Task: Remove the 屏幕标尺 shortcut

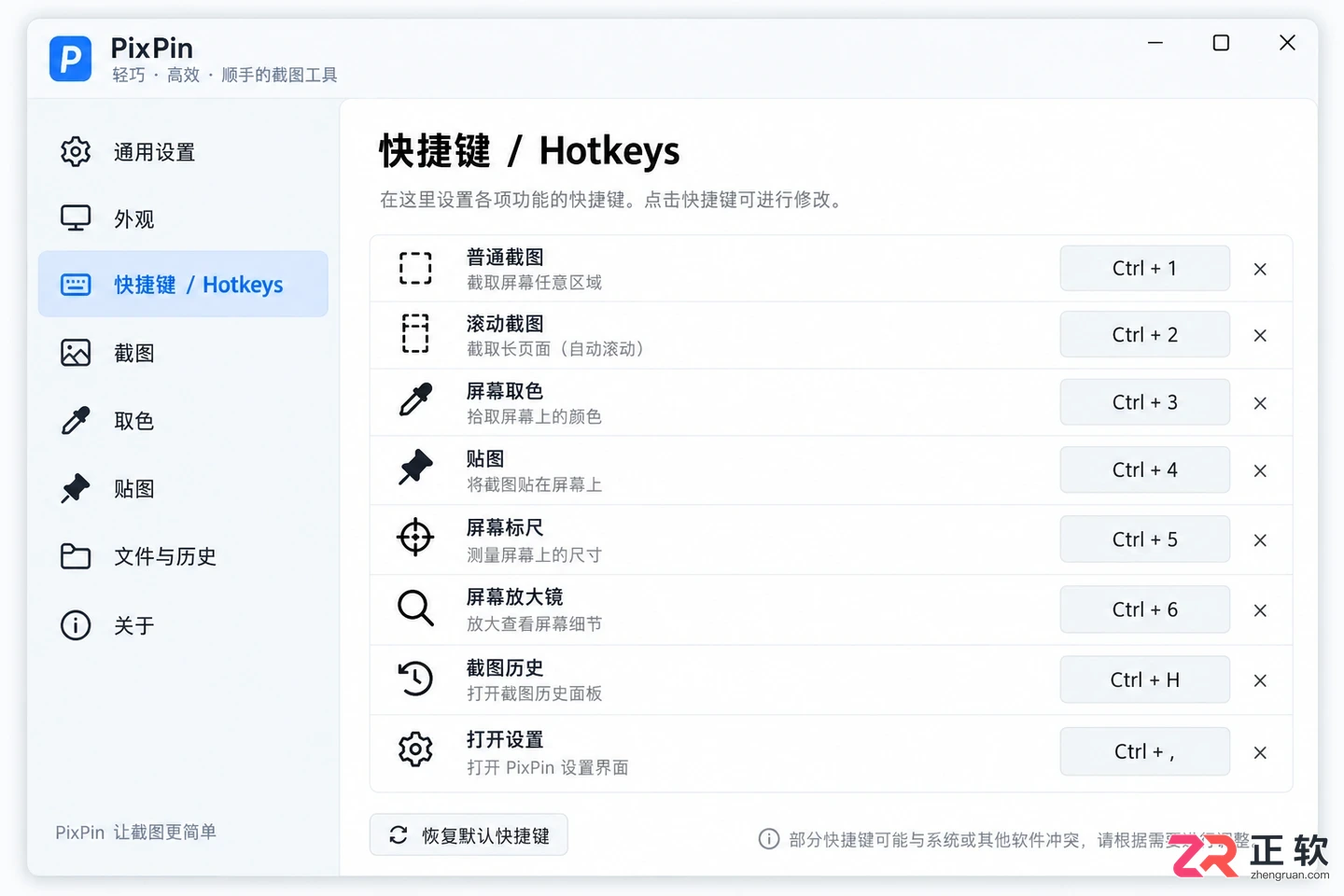Action: 1260,540
